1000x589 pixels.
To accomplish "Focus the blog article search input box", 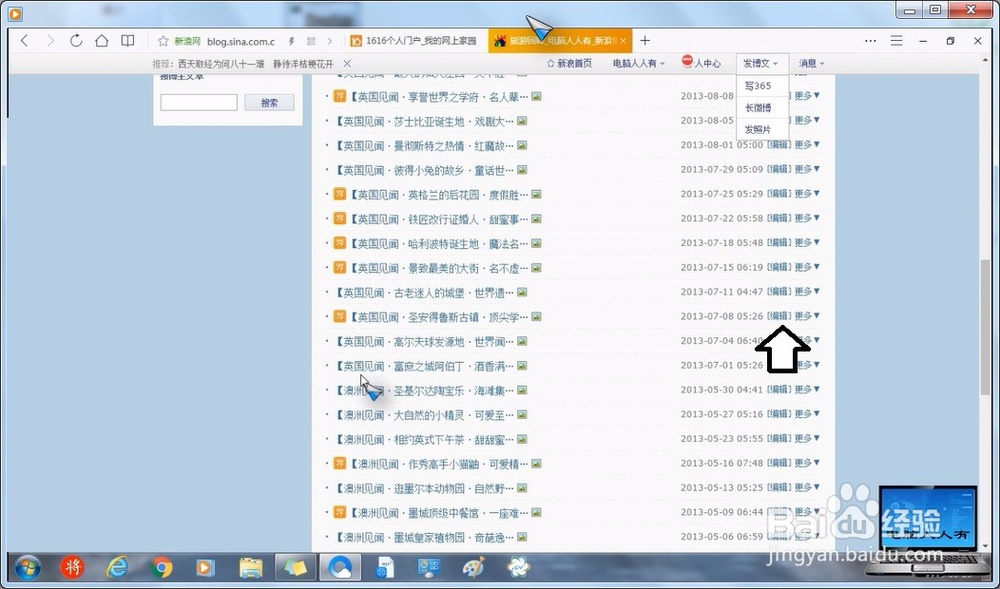I will coord(199,102).
